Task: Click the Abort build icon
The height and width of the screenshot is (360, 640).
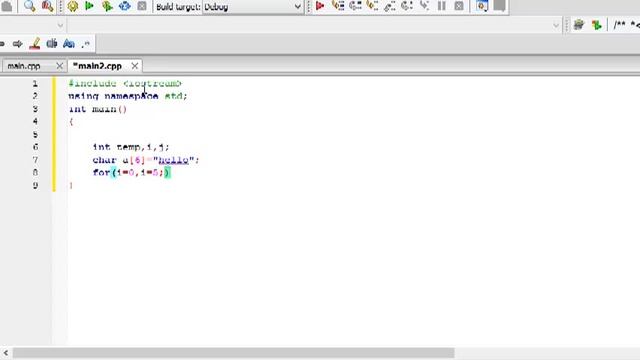Action: click(142, 6)
